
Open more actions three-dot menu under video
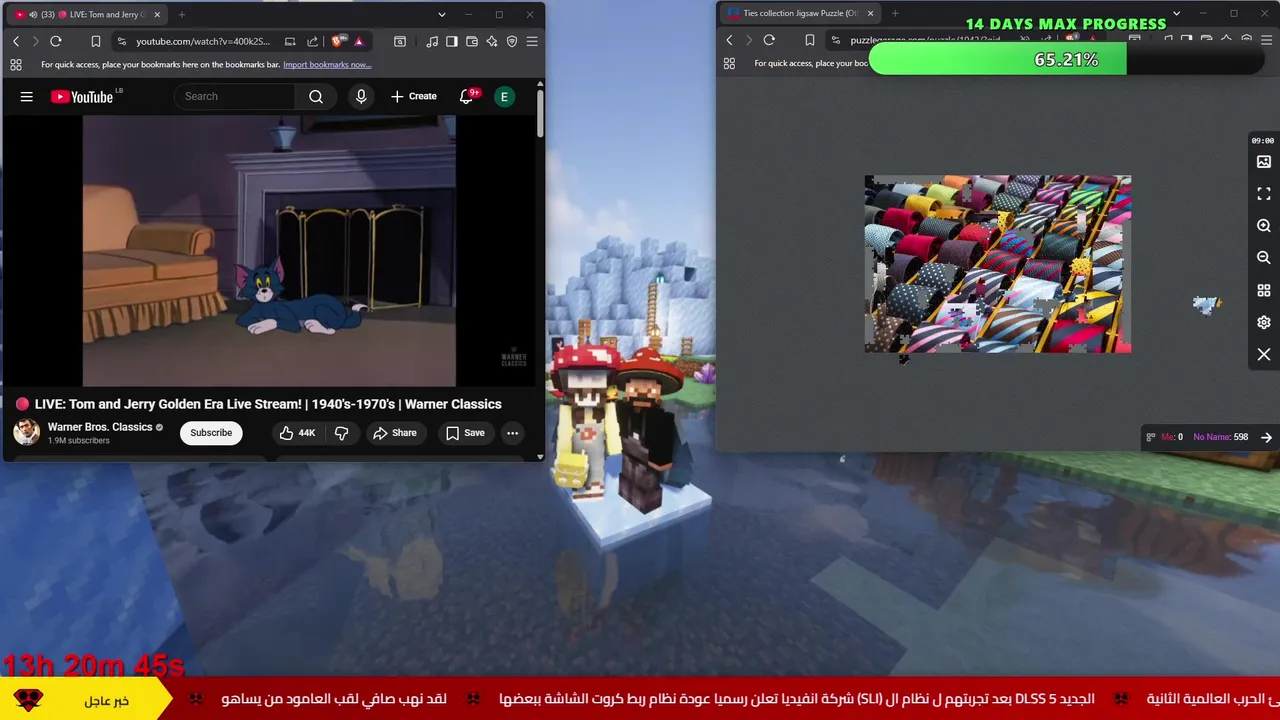(512, 433)
